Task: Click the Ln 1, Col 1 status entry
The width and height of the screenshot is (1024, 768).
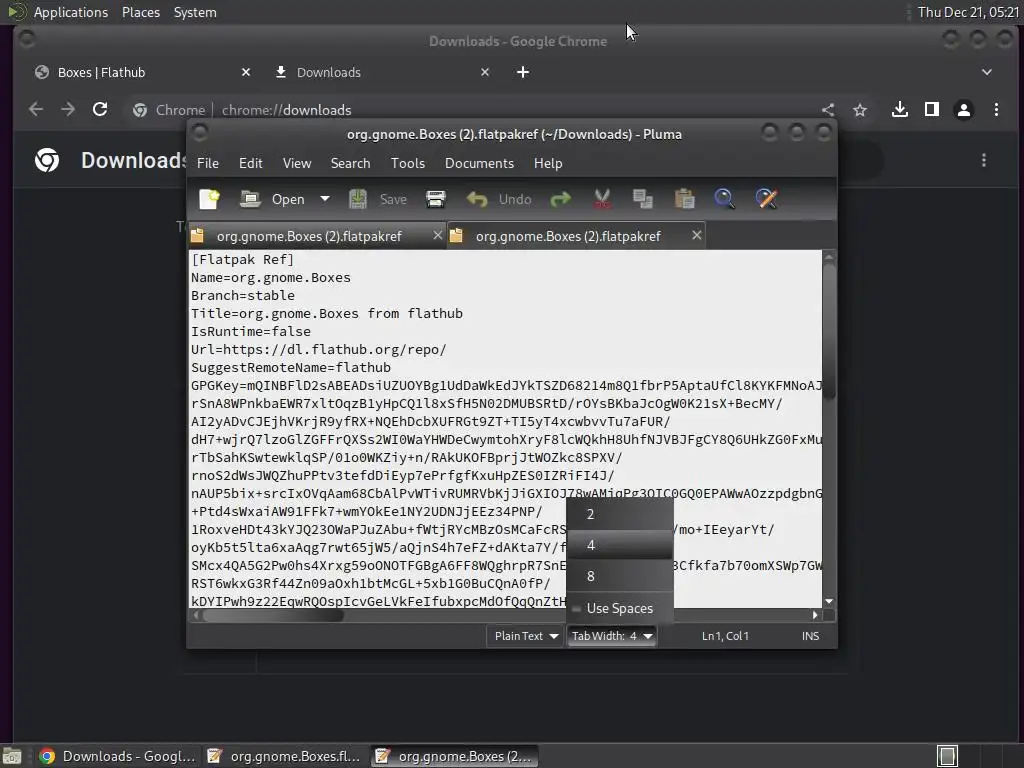Action: [725, 636]
